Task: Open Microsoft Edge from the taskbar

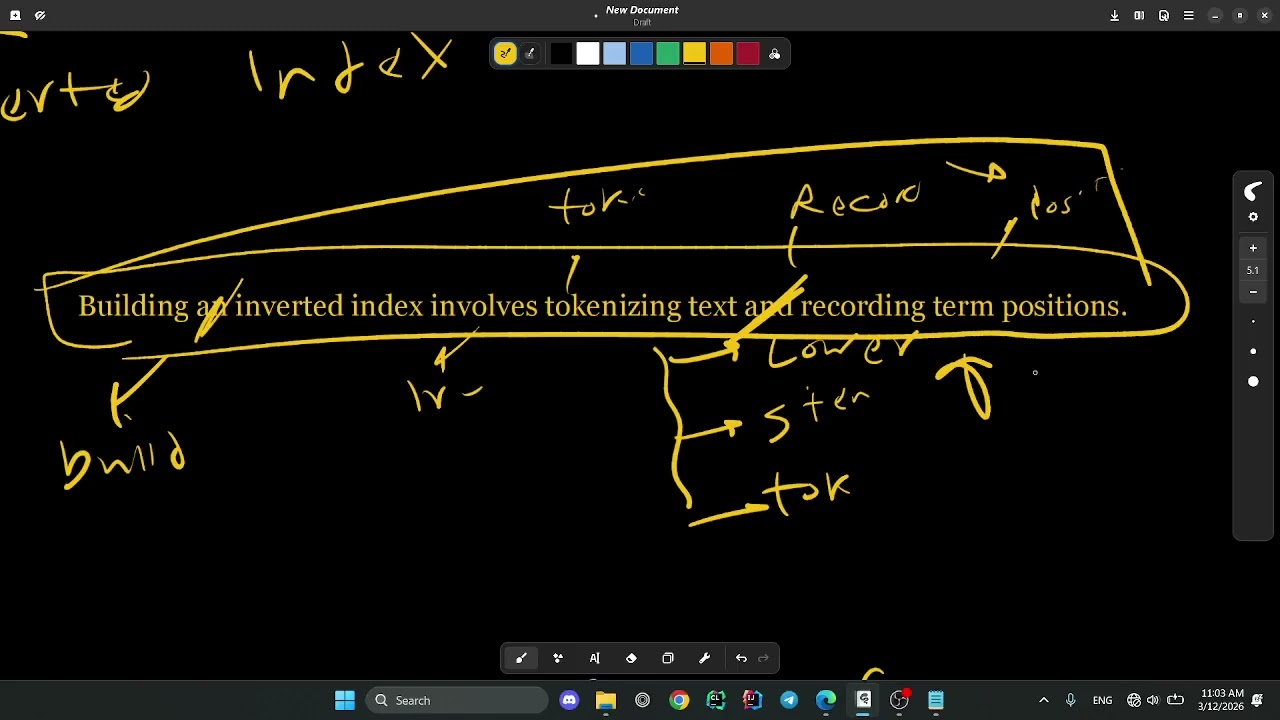Action: pos(826,700)
